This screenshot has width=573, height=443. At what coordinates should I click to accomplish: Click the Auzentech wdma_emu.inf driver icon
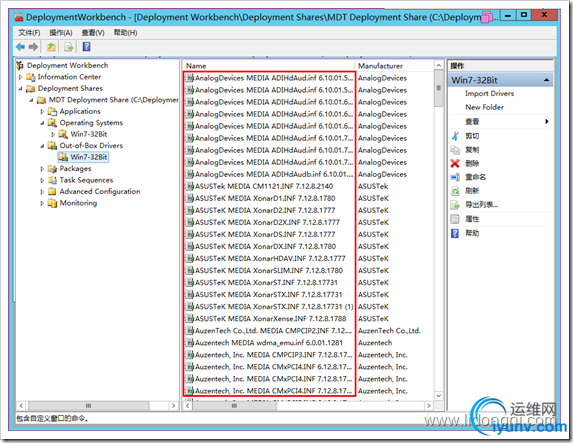click(x=190, y=343)
